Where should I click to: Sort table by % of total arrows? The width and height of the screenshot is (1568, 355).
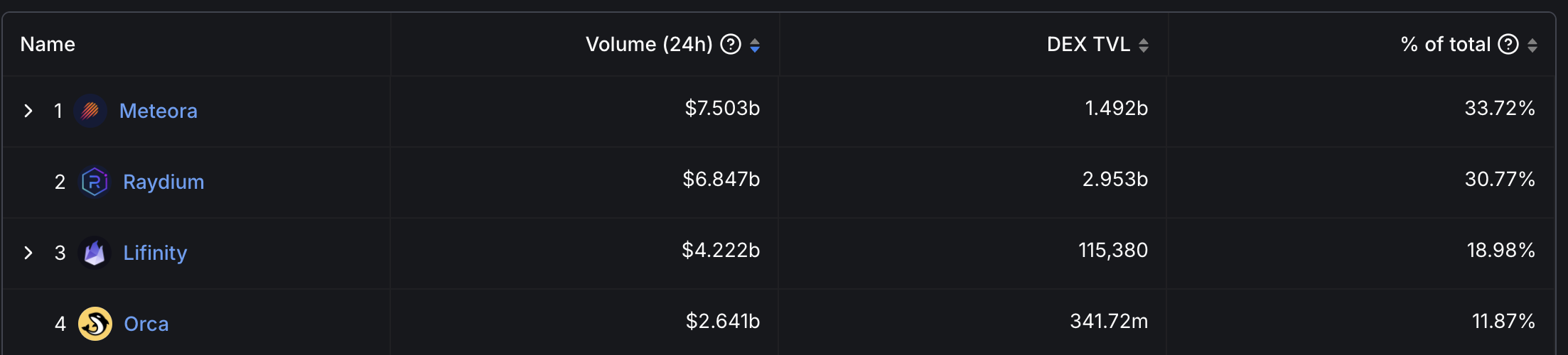click(x=1532, y=45)
